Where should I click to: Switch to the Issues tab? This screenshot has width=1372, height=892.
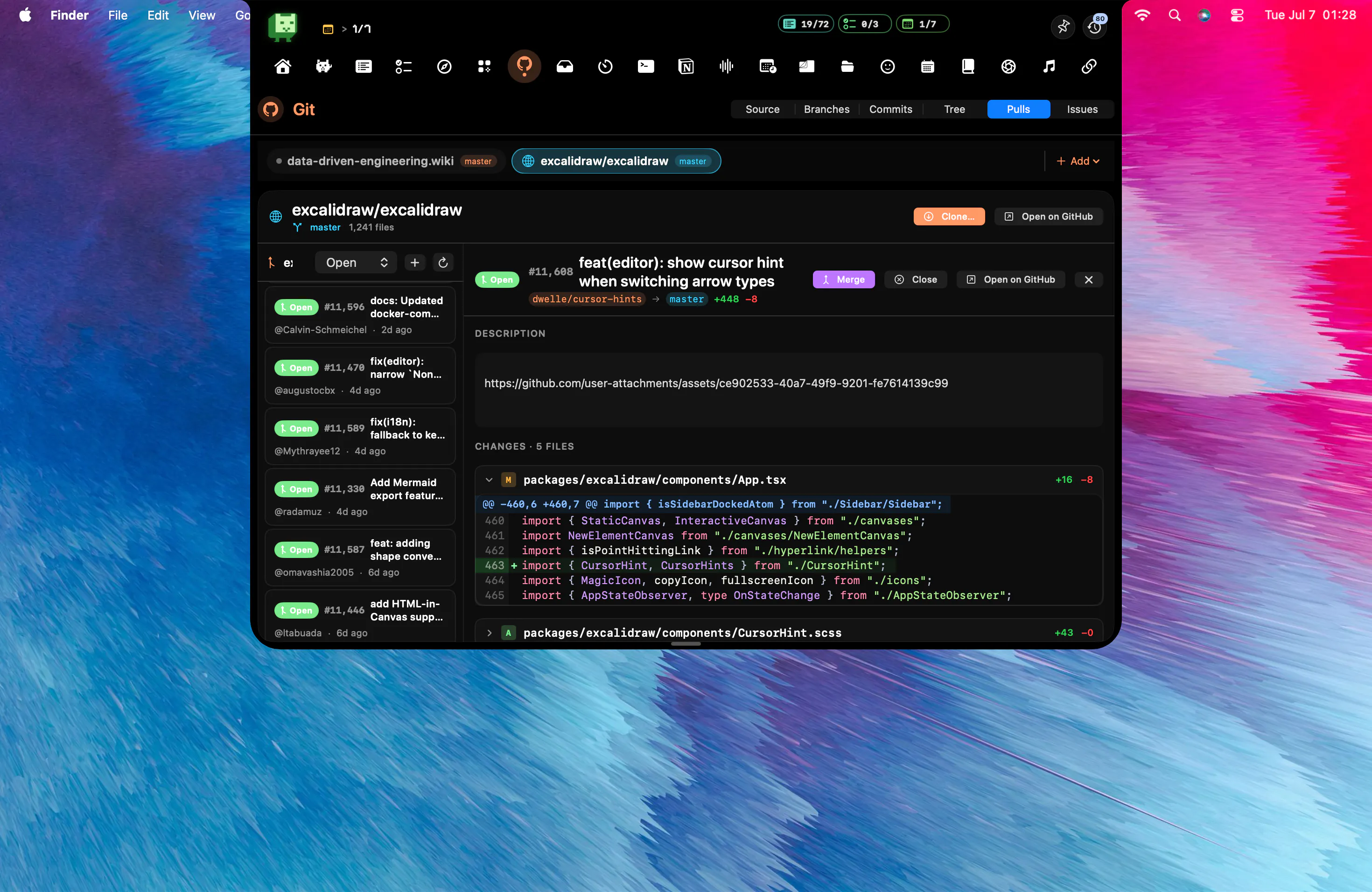pos(1082,110)
